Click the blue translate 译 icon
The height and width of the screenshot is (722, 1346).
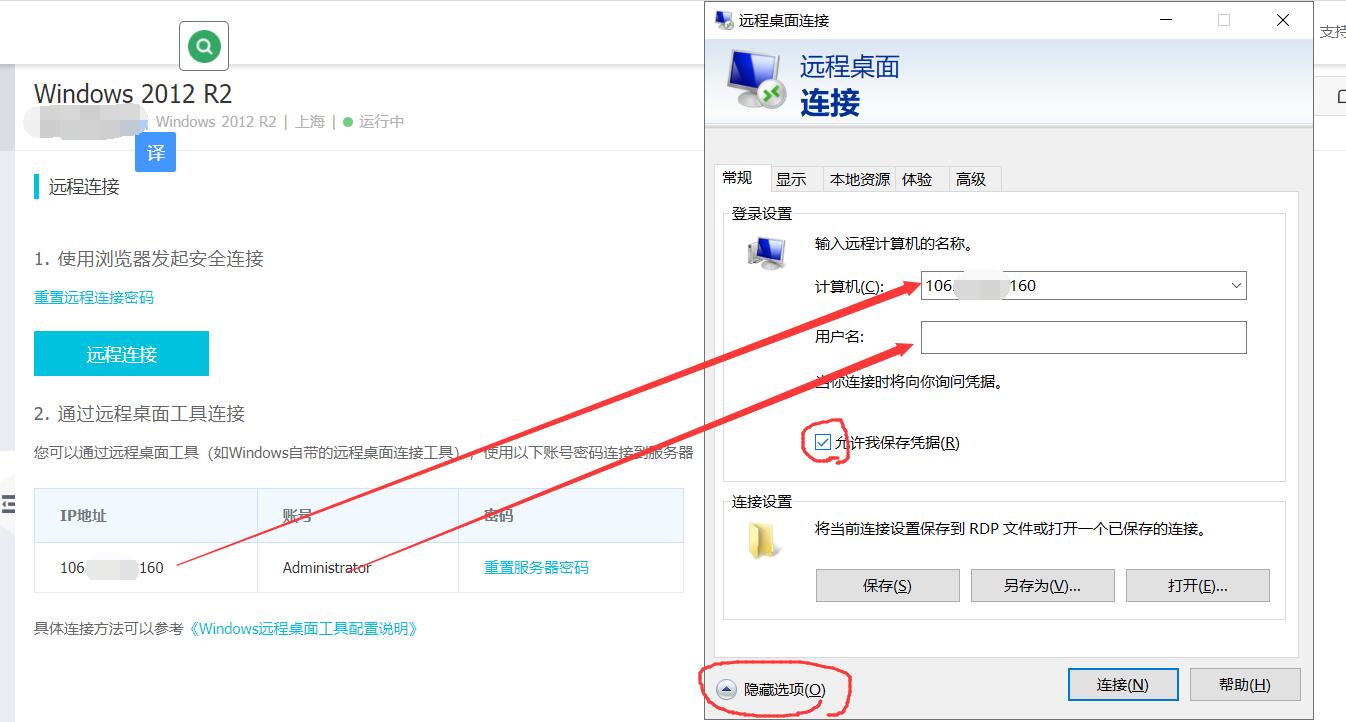point(156,153)
